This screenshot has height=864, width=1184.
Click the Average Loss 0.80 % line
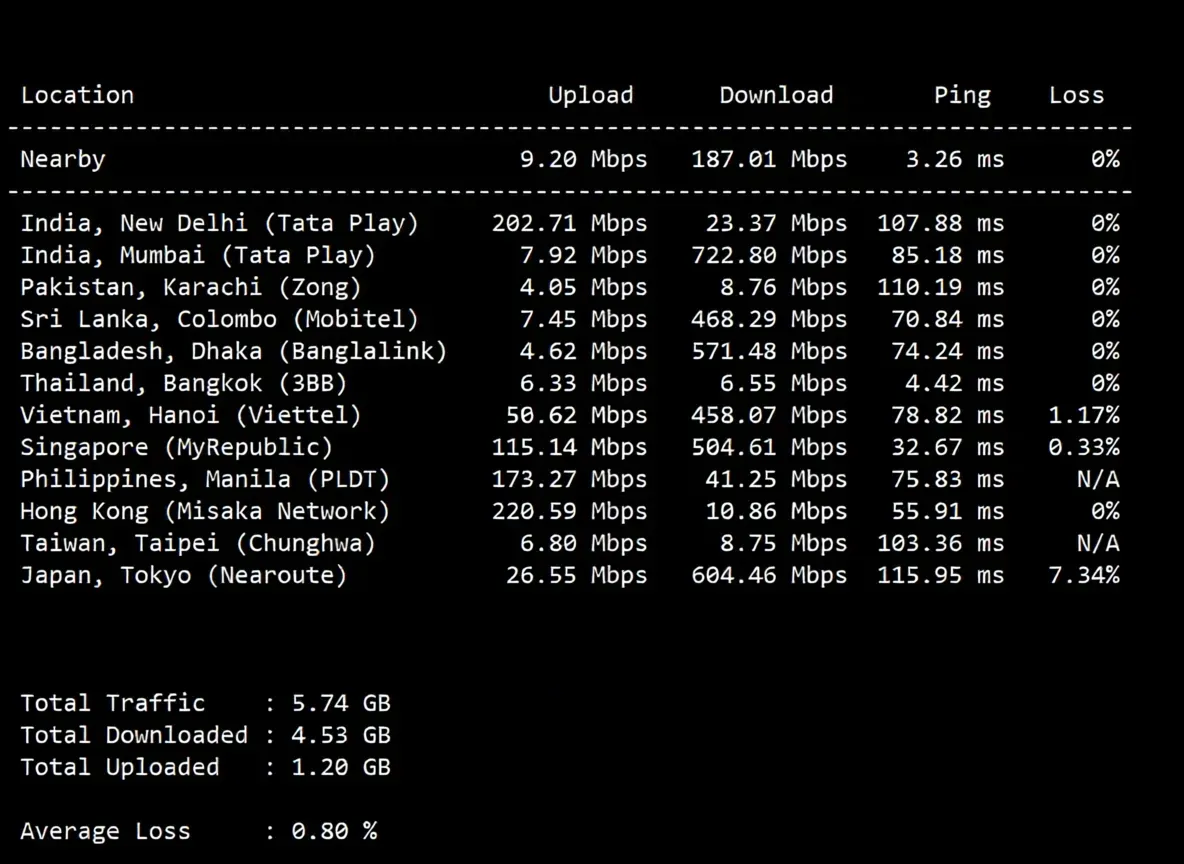click(x=199, y=832)
